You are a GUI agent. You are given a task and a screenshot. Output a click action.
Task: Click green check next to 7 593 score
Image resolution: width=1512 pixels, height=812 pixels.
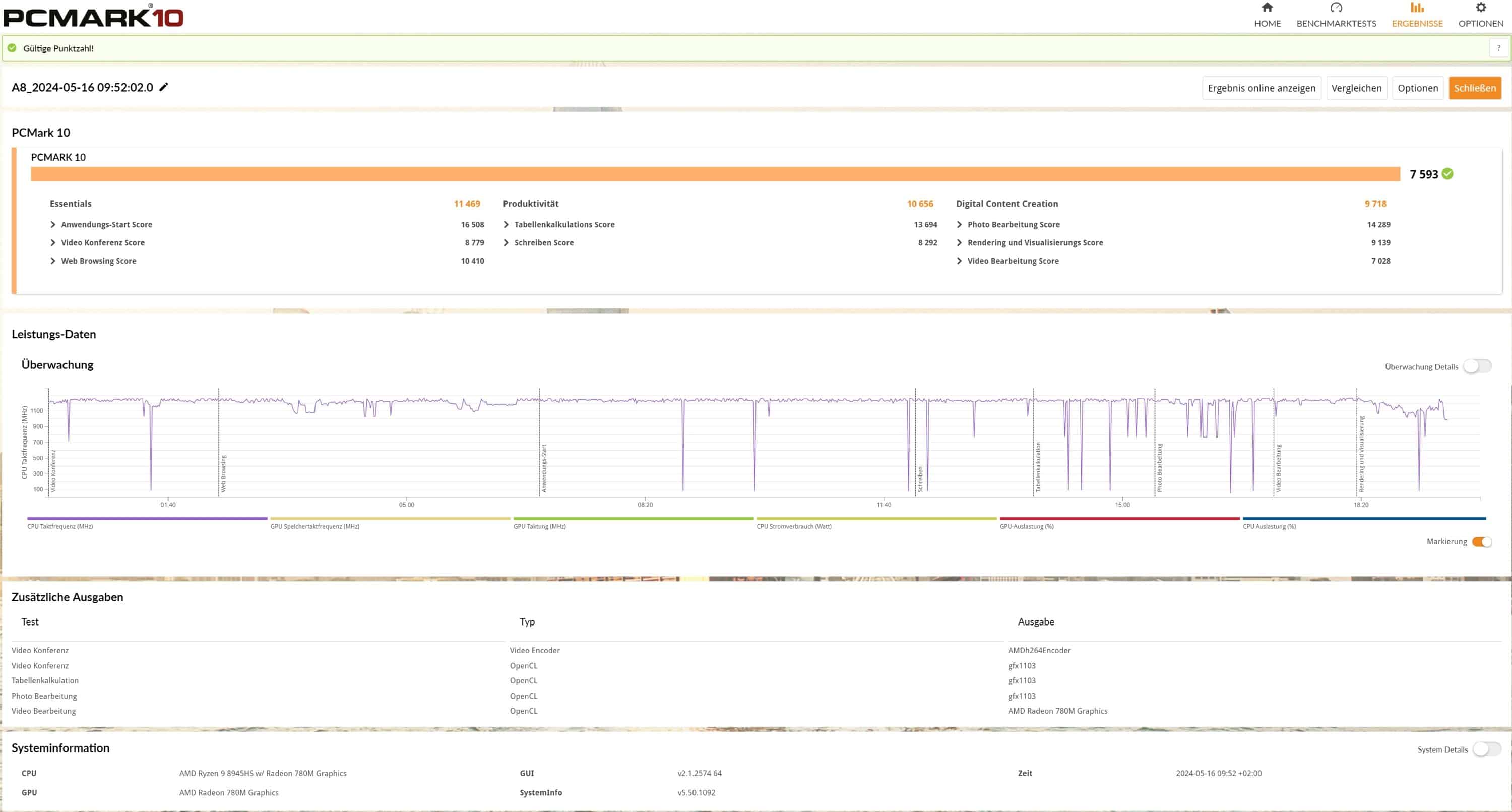coord(1447,174)
